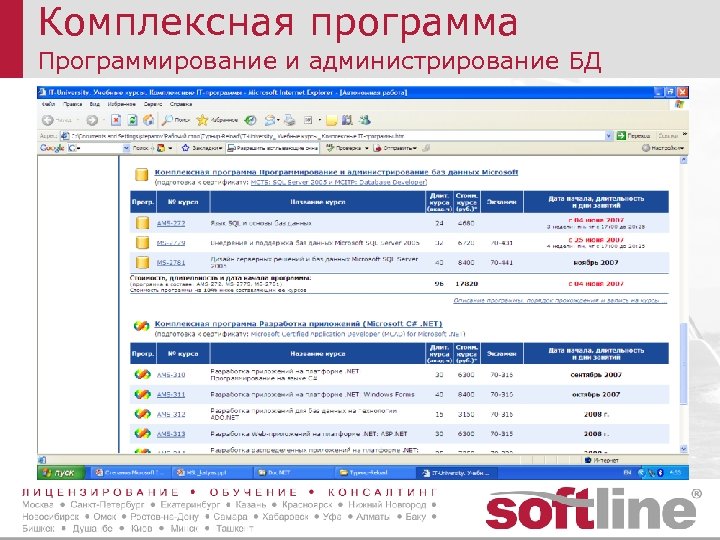Click the vertical scrollbar thumb

tap(683, 363)
